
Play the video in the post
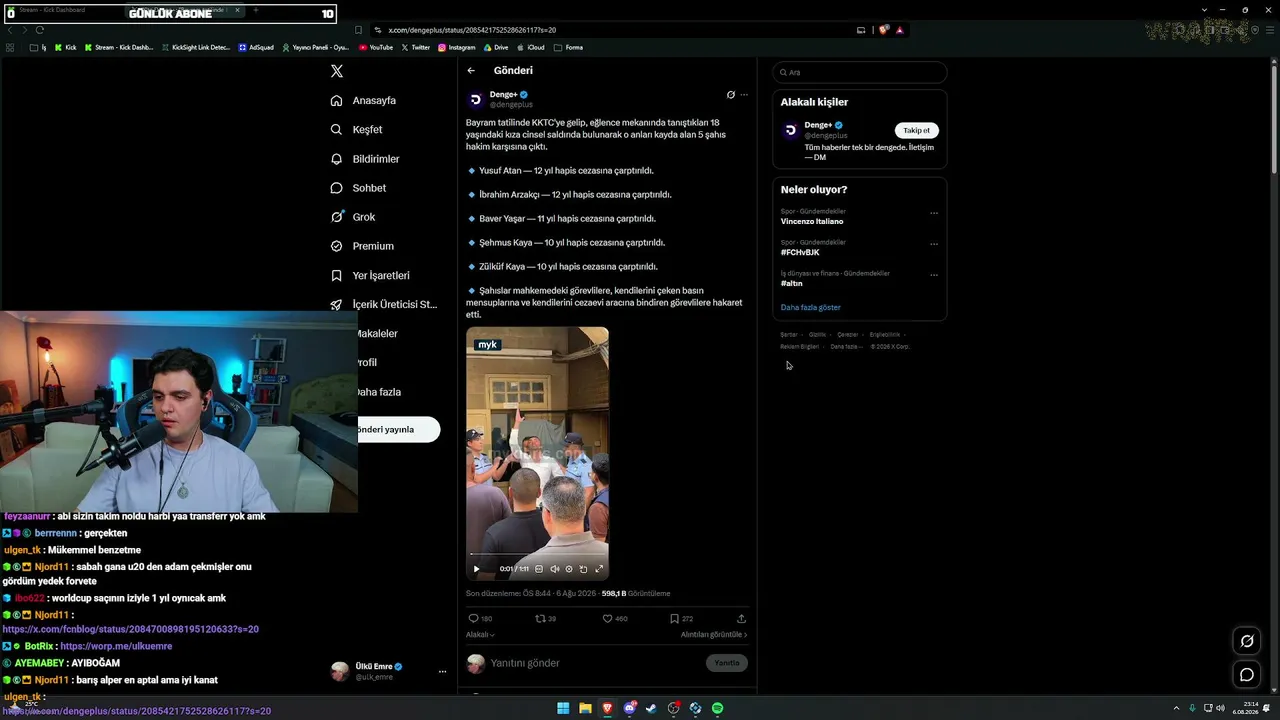point(476,569)
